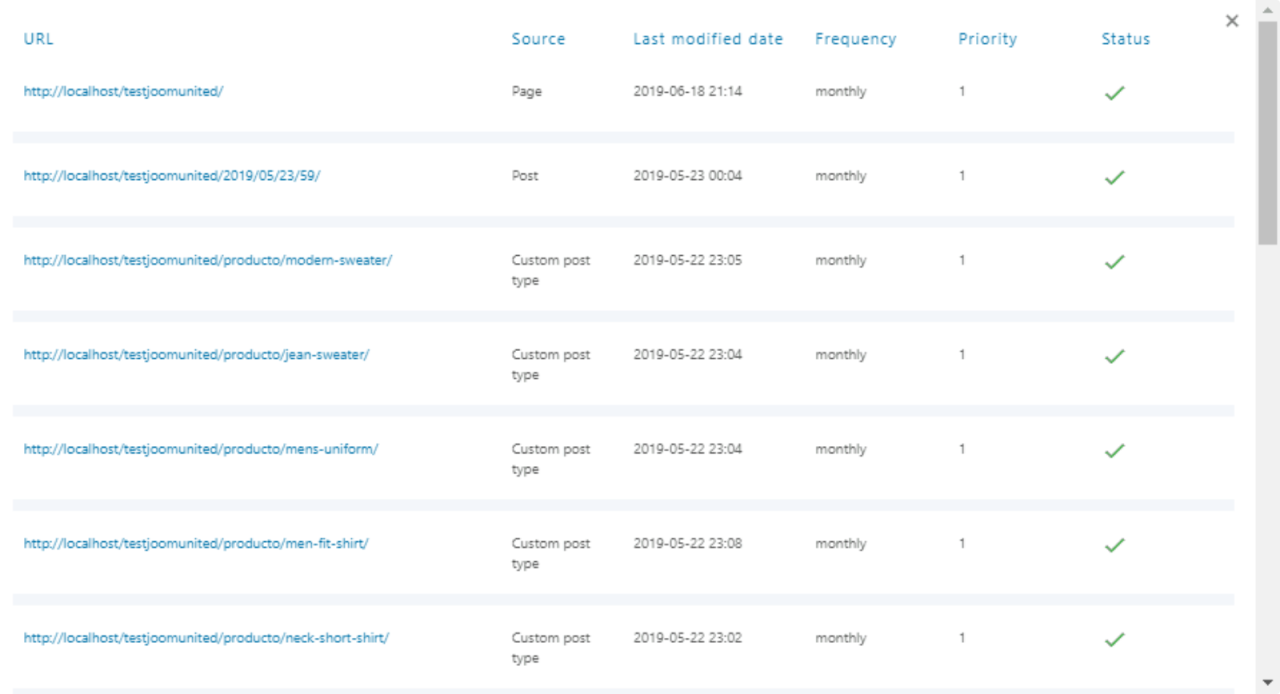Viewport: 1280px width, 694px height.
Task: Open the mens-uniform product link
Action: pos(201,449)
